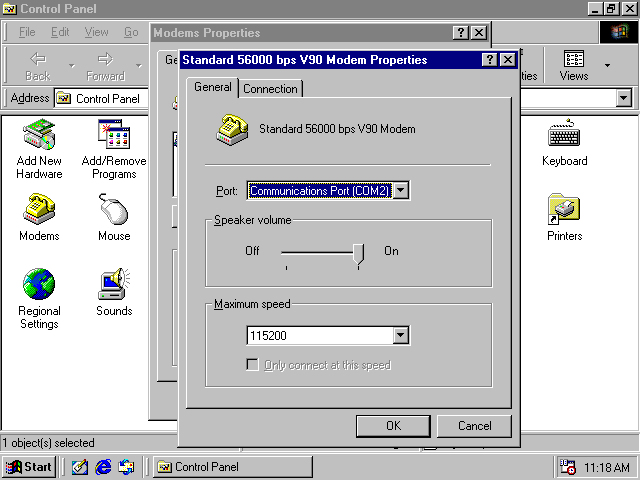
Task: Expand the Views button dropdown arrow
Action: point(607,65)
